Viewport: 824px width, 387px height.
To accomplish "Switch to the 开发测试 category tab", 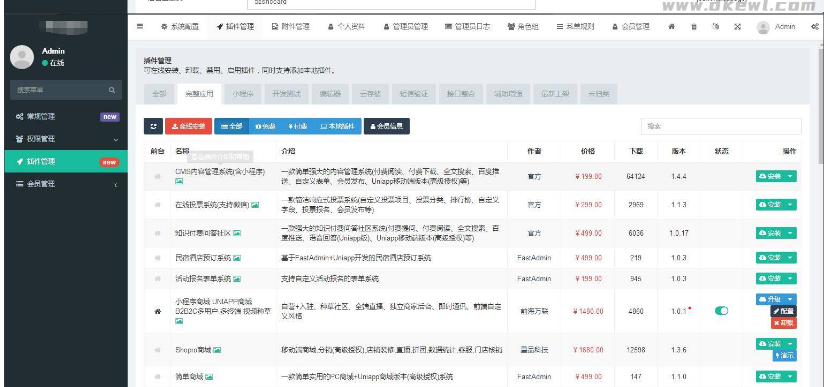I will pos(286,94).
